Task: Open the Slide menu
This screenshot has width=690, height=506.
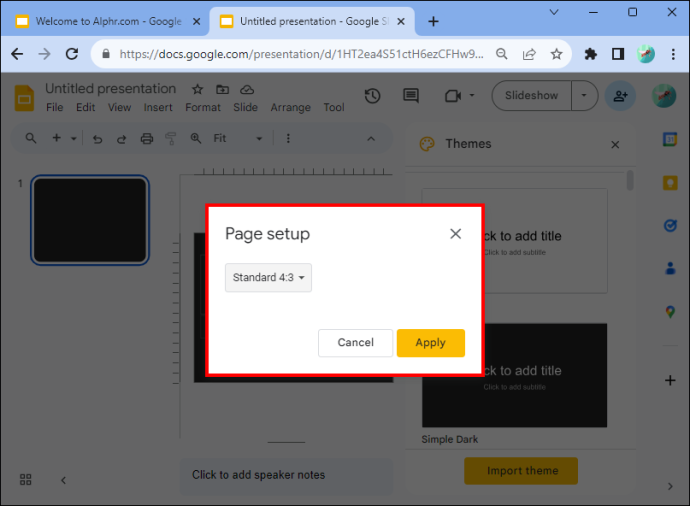Action: click(245, 107)
